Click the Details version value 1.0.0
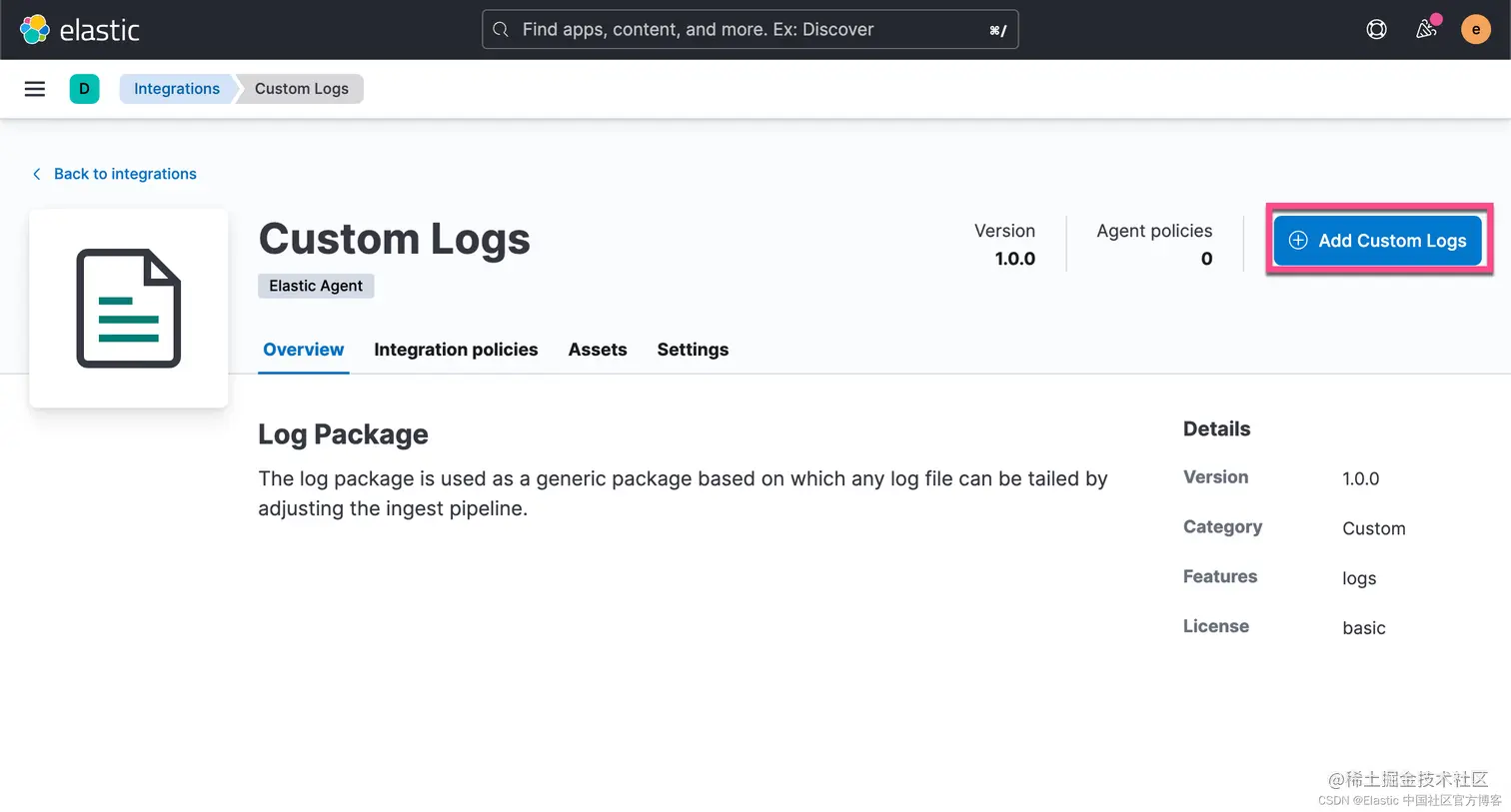Image resolution: width=1511 pixels, height=812 pixels. click(1360, 478)
